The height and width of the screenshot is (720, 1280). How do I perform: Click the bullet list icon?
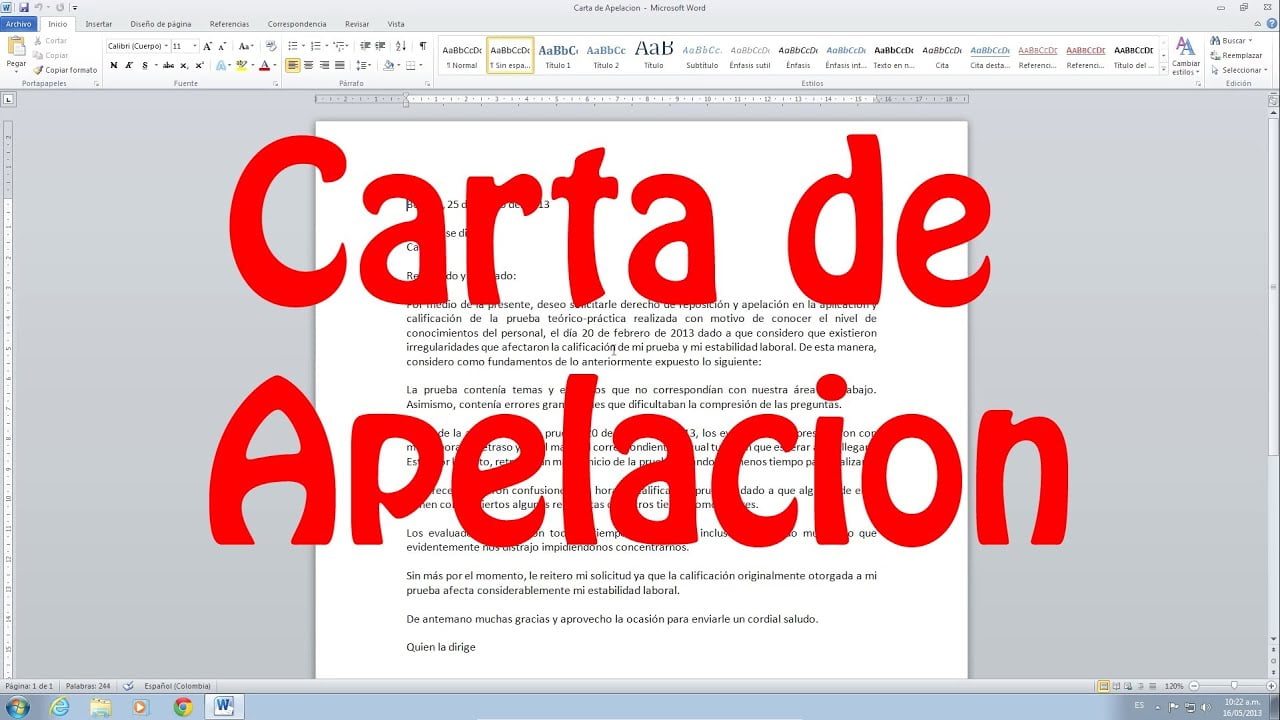click(x=293, y=46)
